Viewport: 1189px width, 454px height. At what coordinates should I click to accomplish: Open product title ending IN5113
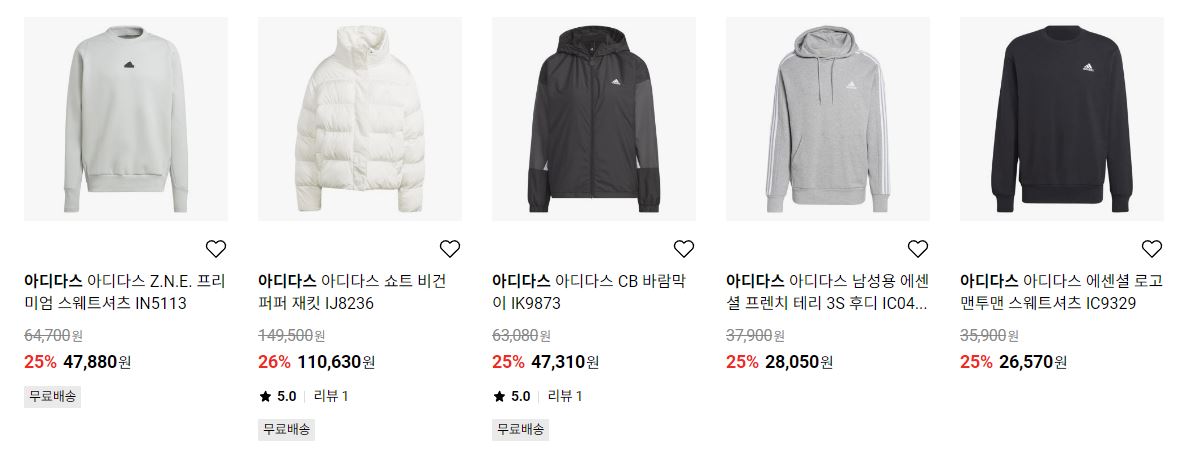tap(125, 293)
